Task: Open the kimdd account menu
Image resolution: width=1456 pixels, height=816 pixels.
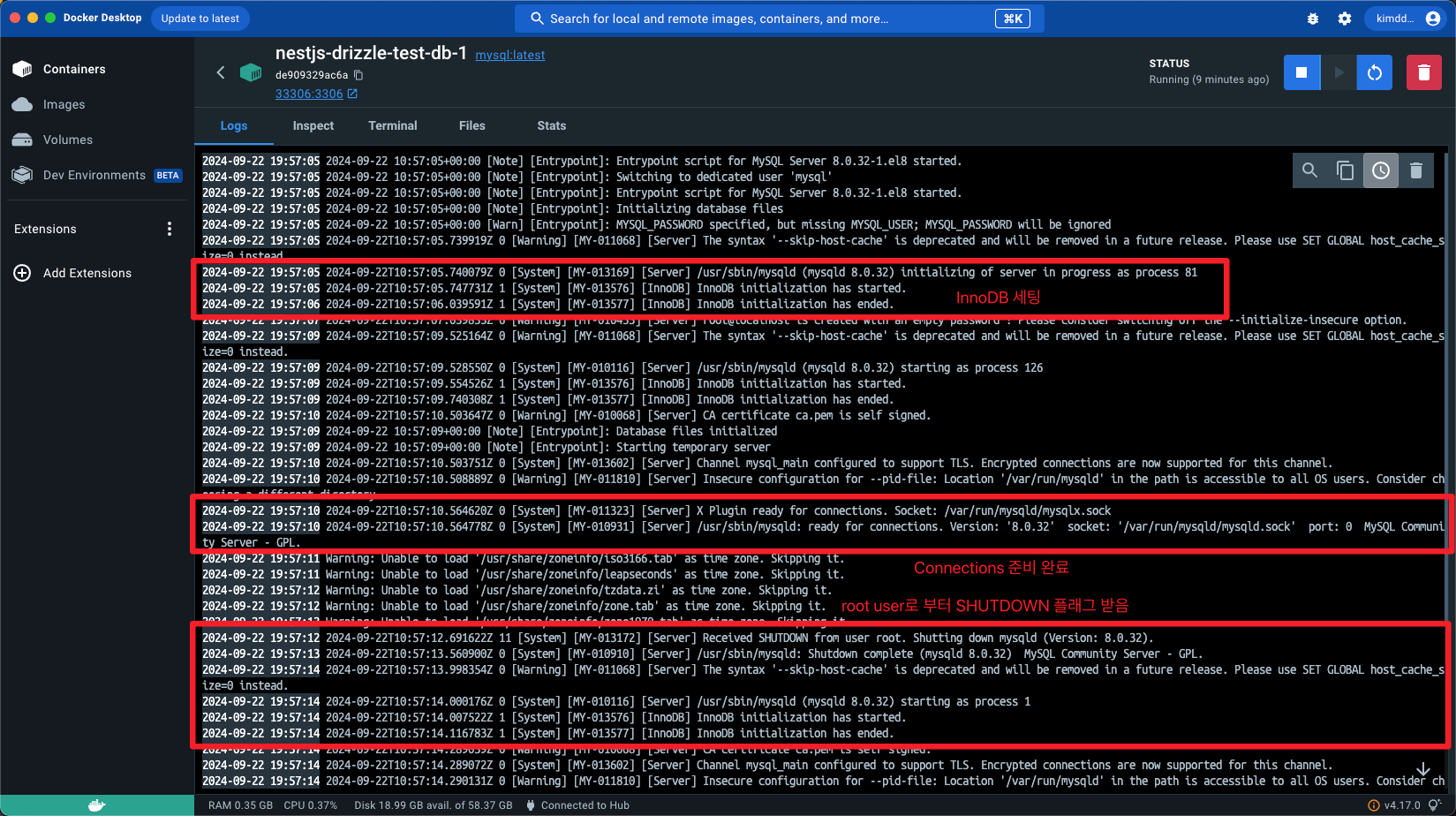Action: coord(1406,18)
